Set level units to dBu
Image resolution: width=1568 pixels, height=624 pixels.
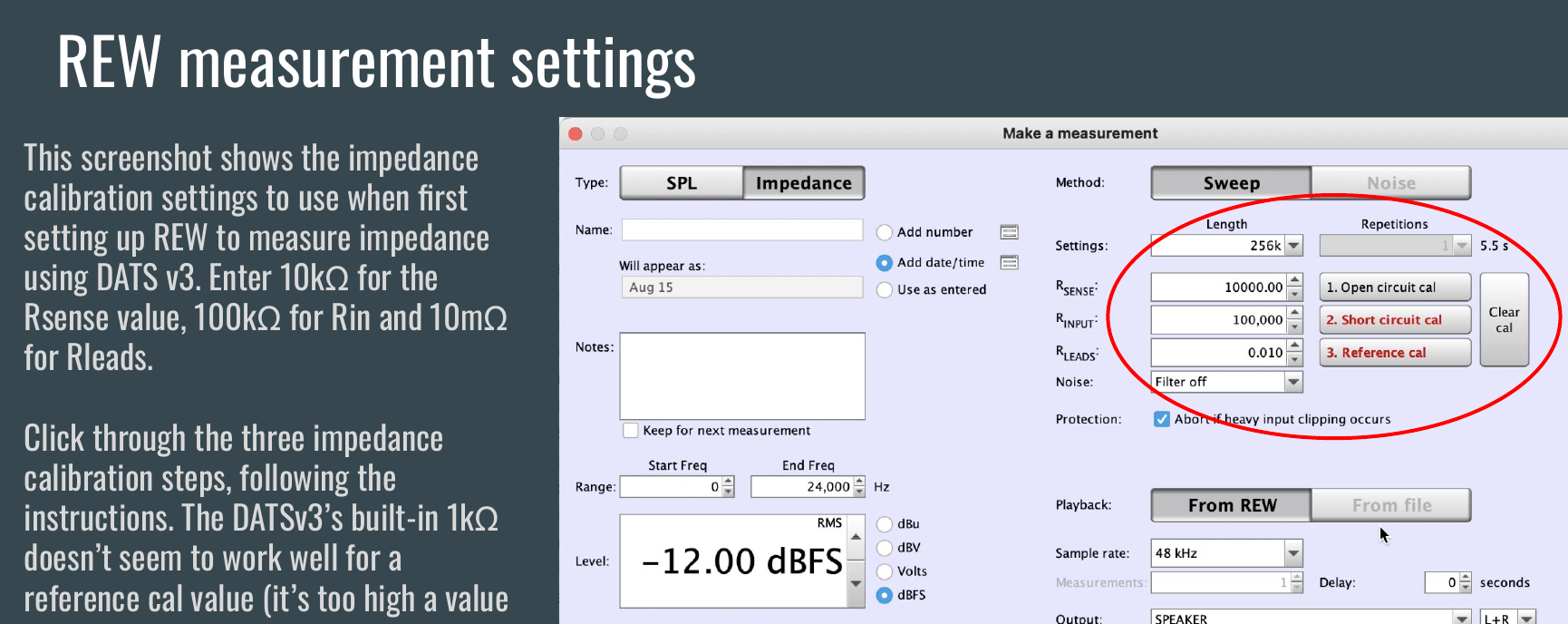click(885, 524)
